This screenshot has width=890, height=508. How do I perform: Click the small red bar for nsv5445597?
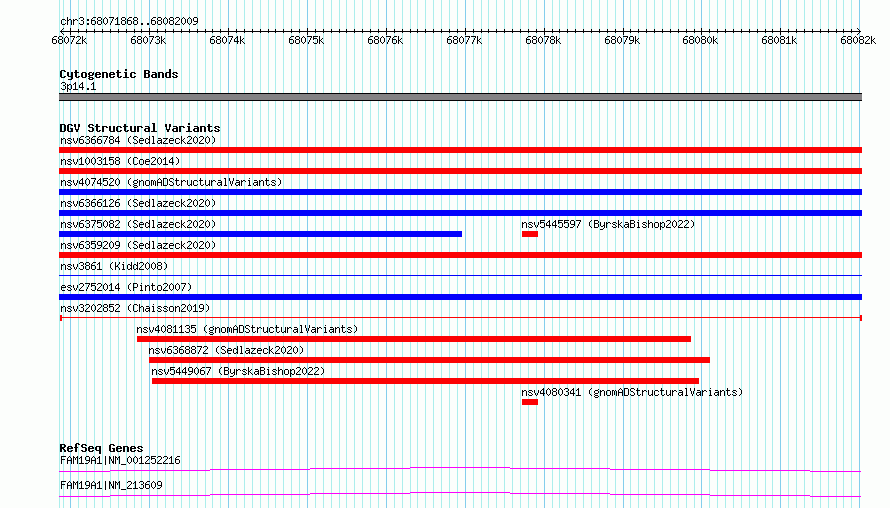point(530,234)
